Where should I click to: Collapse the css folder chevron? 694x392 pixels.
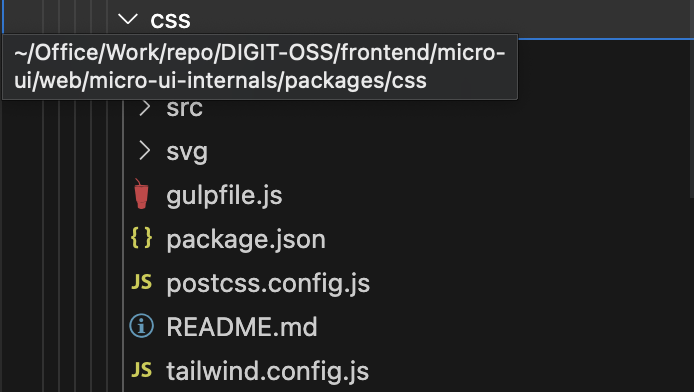[128, 19]
